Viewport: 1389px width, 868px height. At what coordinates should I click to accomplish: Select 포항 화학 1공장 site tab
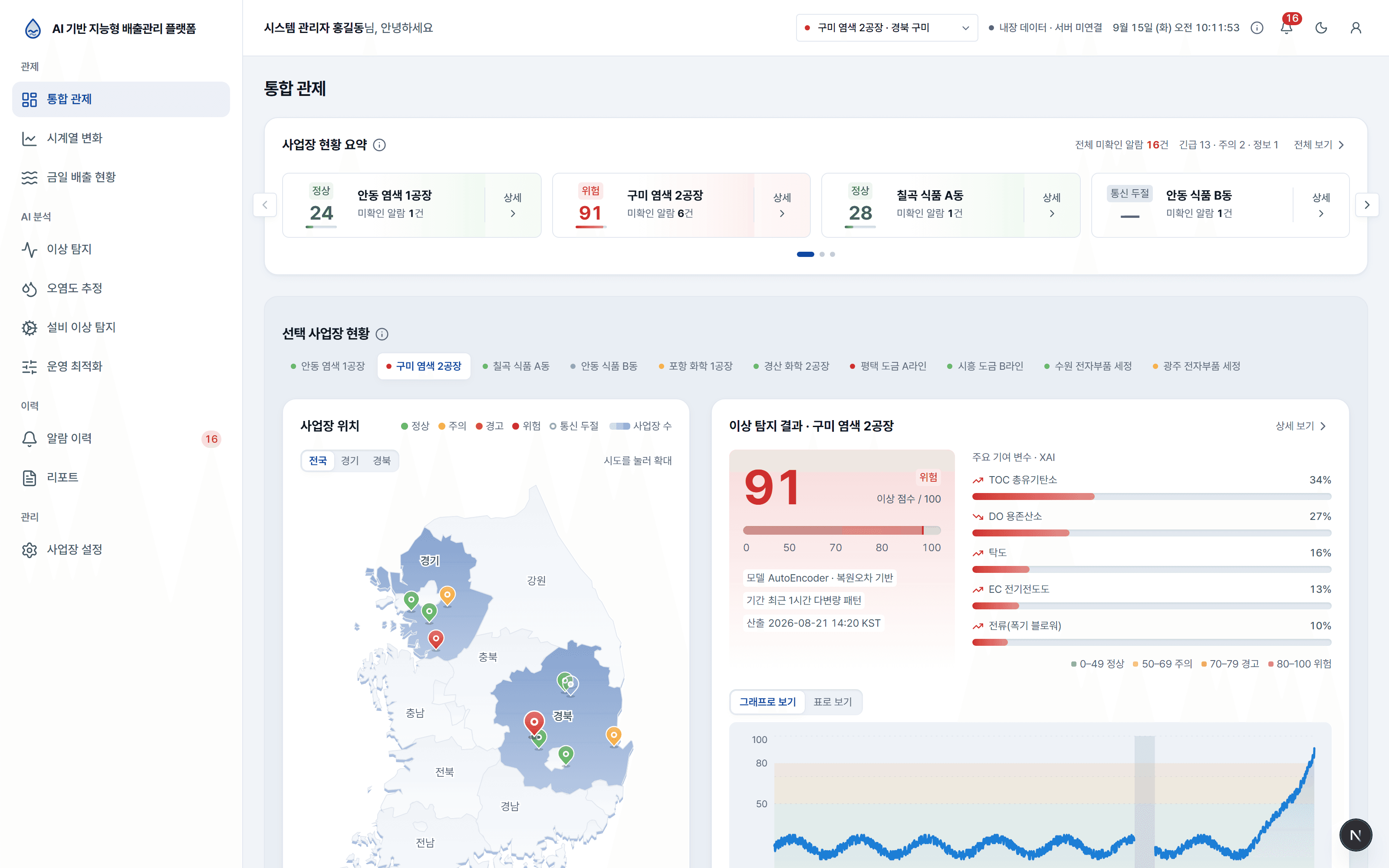click(x=696, y=366)
